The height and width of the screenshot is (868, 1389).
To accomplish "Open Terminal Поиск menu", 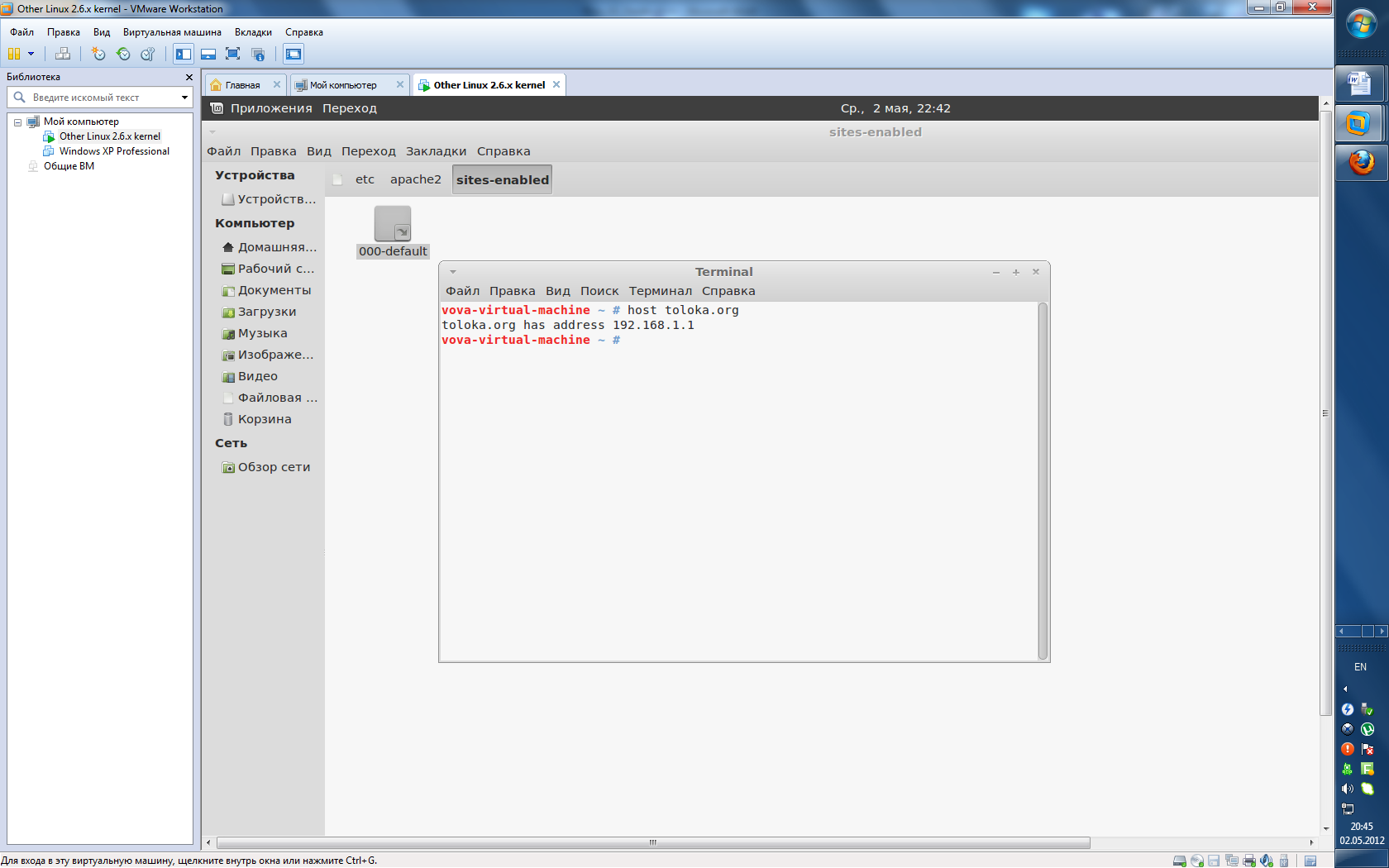I will [x=599, y=291].
